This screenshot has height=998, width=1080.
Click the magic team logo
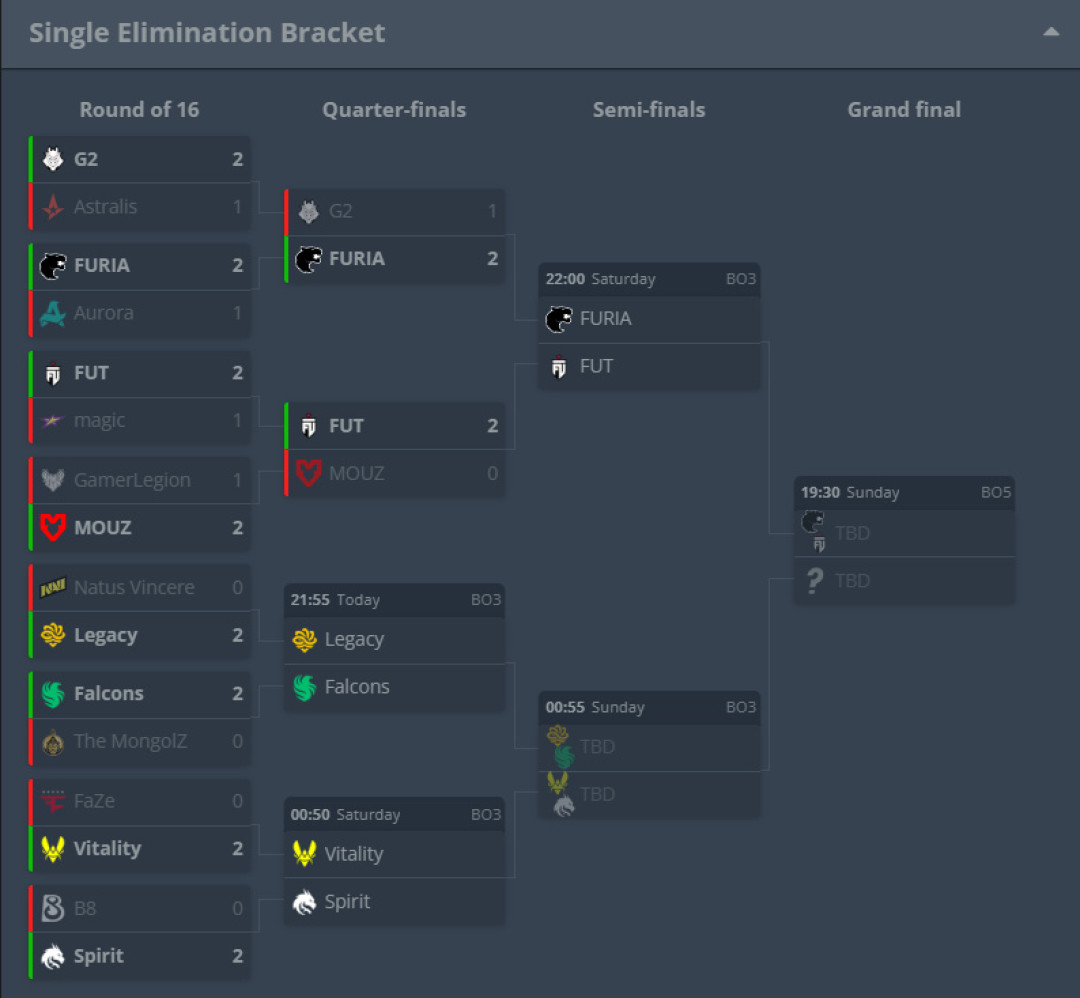tap(53, 420)
